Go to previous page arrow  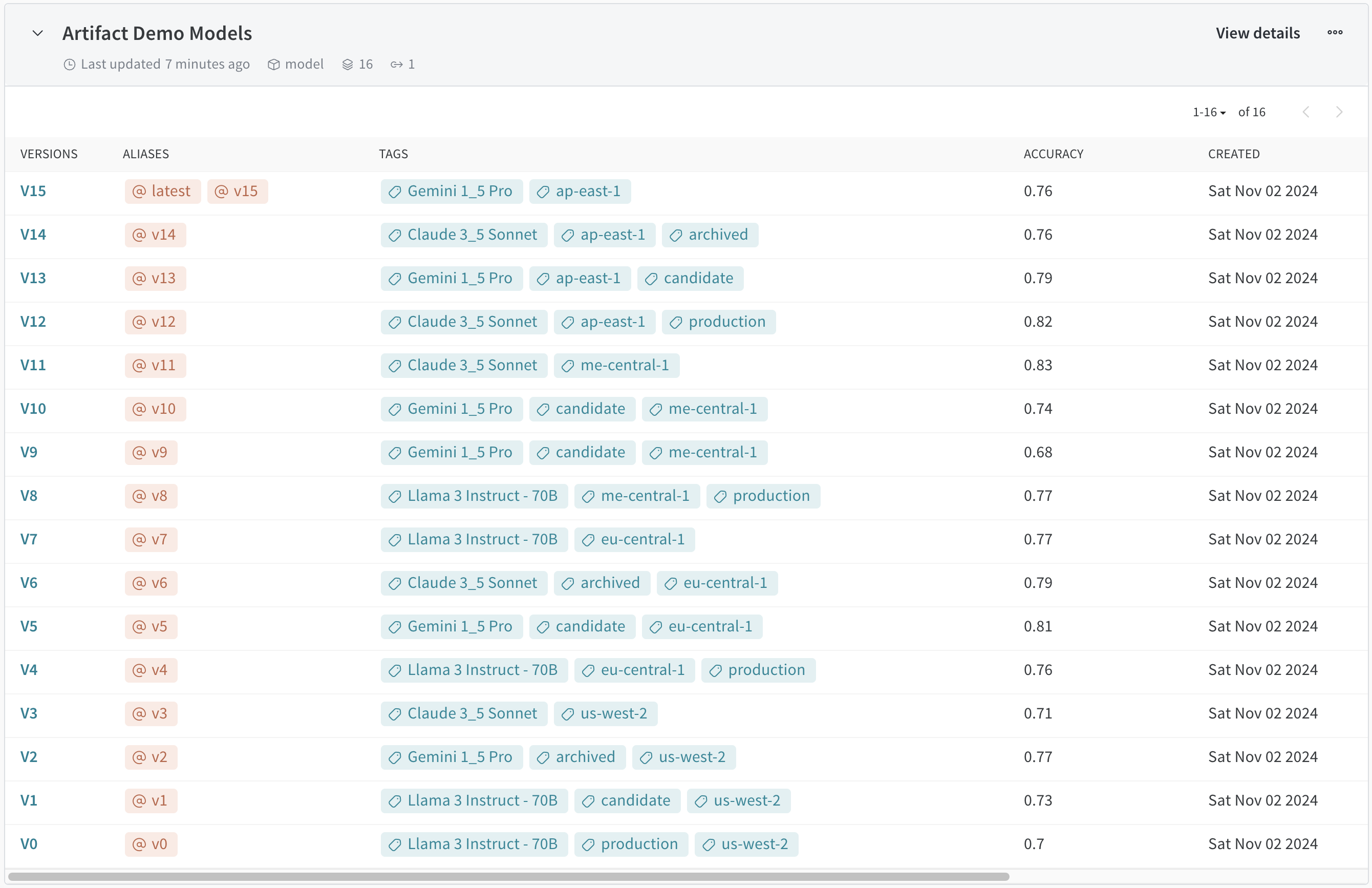pyautogui.click(x=1306, y=112)
